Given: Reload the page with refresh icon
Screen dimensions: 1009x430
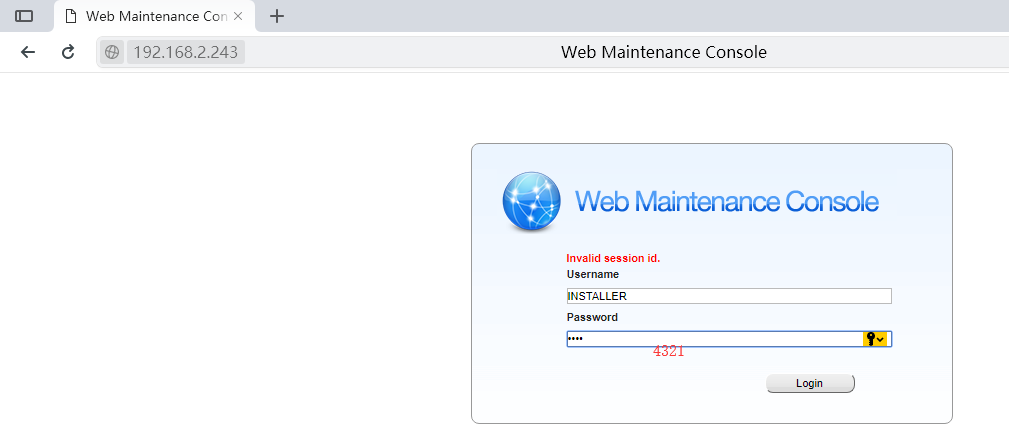Looking at the screenshot, I should point(68,52).
